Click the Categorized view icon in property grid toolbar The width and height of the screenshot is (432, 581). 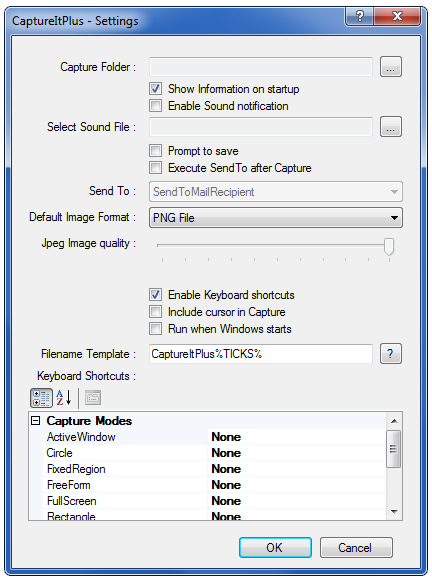[41, 398]
